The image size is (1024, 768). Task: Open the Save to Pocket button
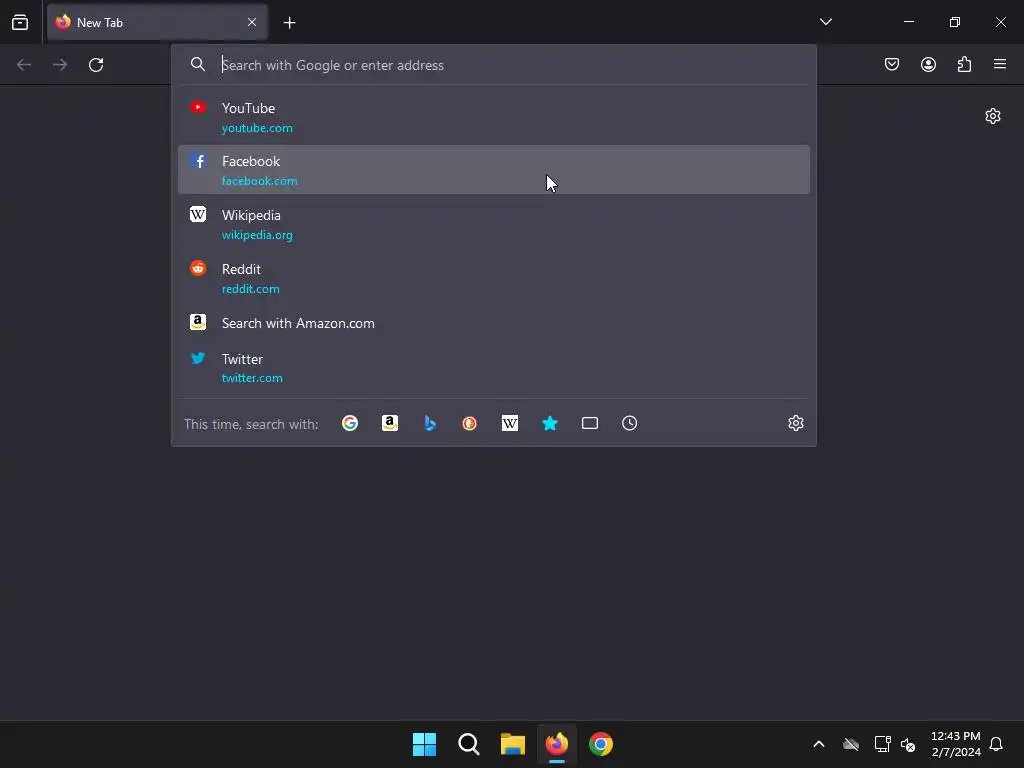point(892,64)
